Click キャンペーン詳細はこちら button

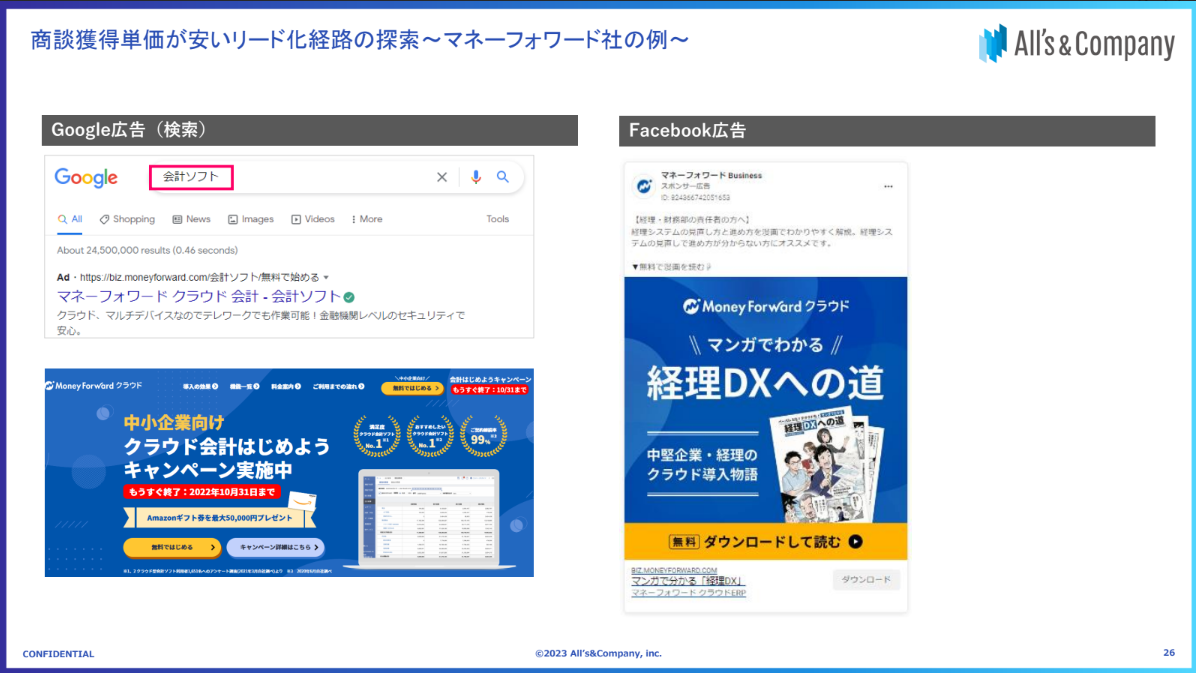pos(275,547)
